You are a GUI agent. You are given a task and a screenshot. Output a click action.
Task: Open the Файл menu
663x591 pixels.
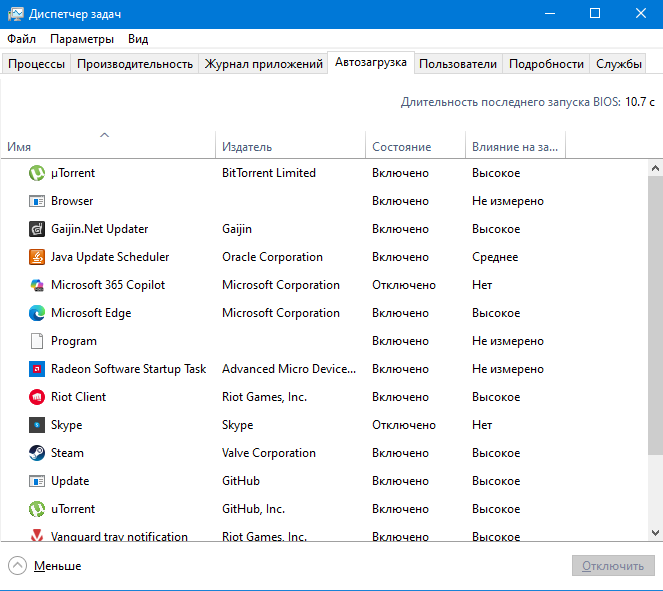tap(21, 39)
